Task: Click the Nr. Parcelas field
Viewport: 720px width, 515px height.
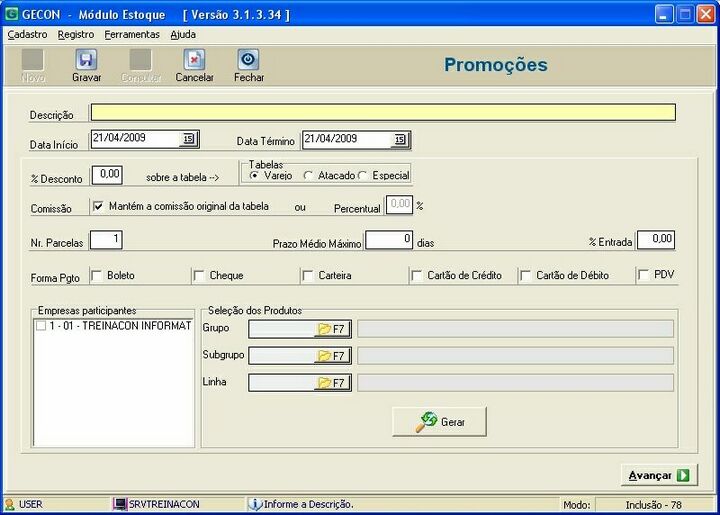Action: point(106,240)
